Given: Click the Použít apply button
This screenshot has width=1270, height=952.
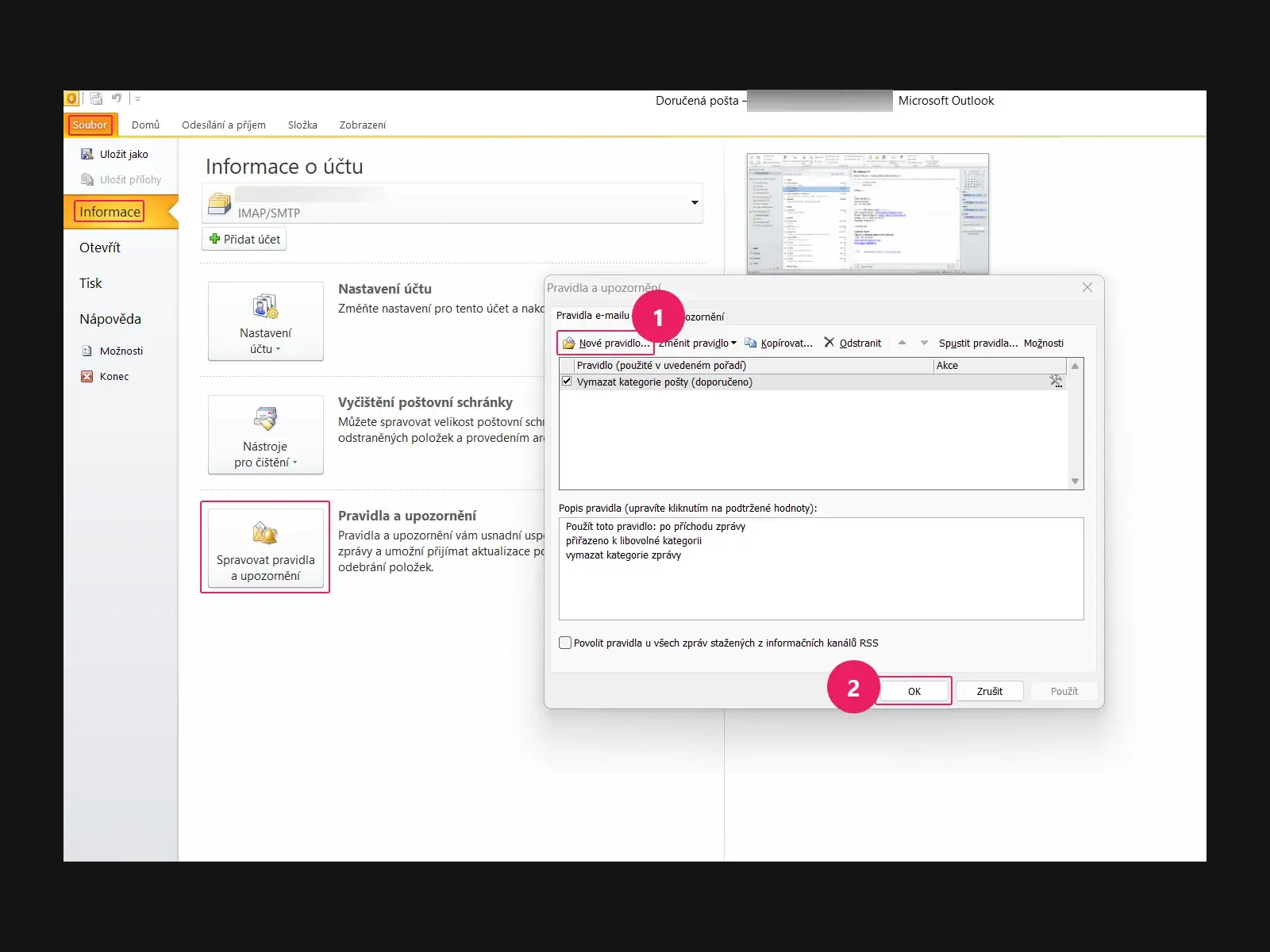Looking at the screenshot, I should click(1064, 691).
